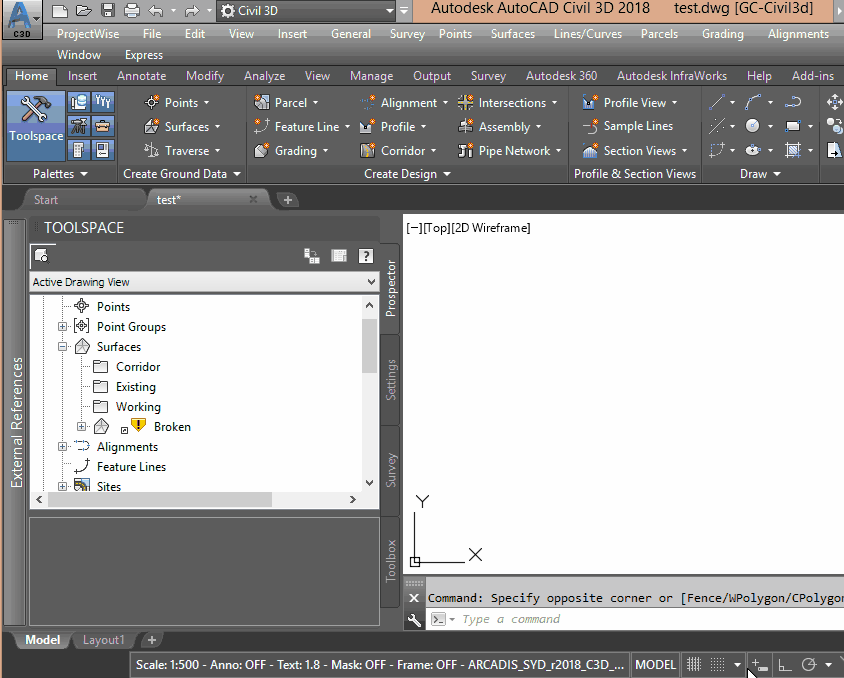Image resolution: width=844 pixels, height=678 pixels.
Task: Click the Pipe Network tool icon
Action: (466, 151)
